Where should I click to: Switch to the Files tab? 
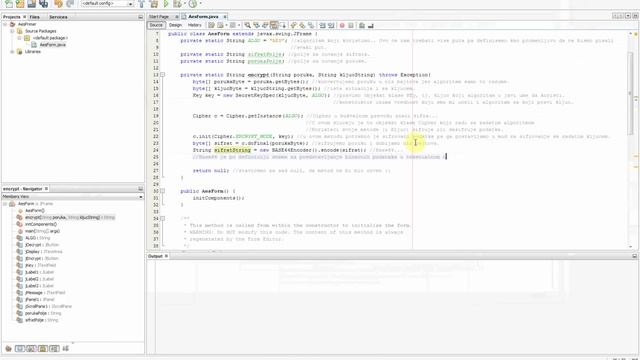click(35, 17)
